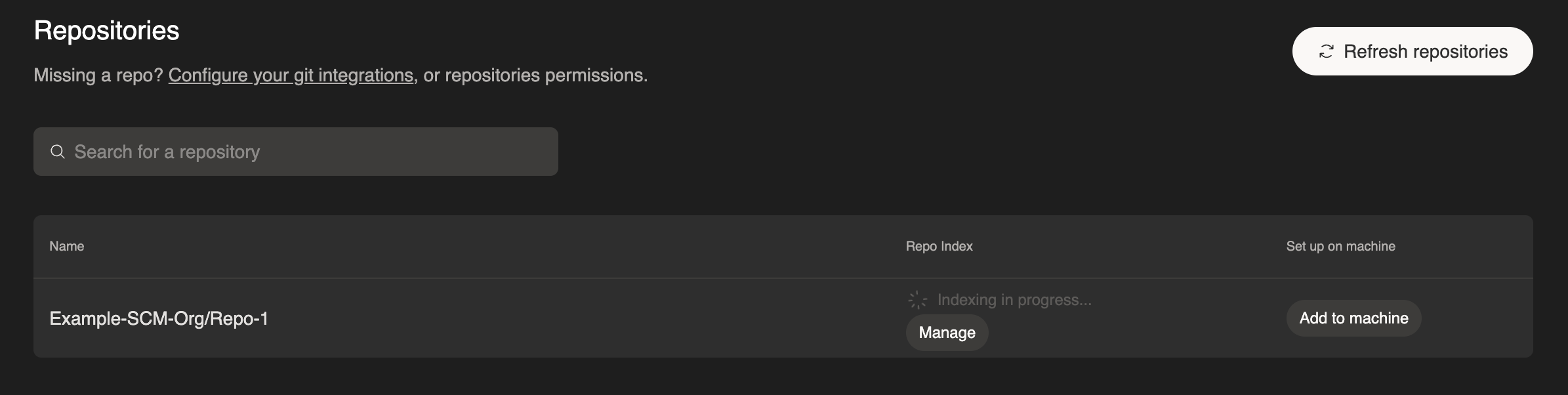Click the indexing progress indicator for Repo-1
Image resolution: width=1568 pixels, height=395 pixels.
917,299
